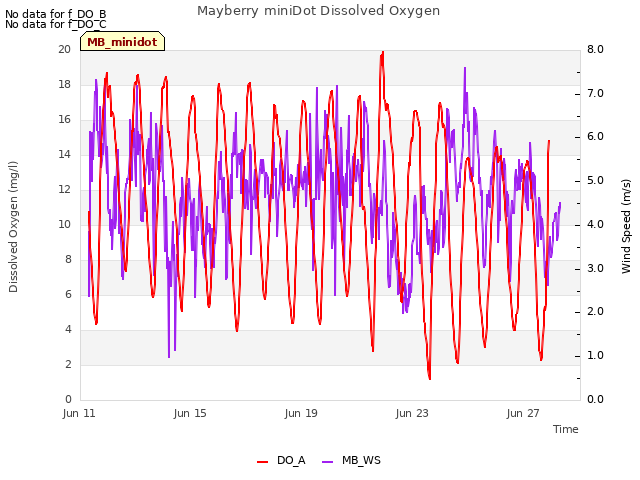Click the Jun 23 tick label

pyautogui.click(x=412, y=413)
